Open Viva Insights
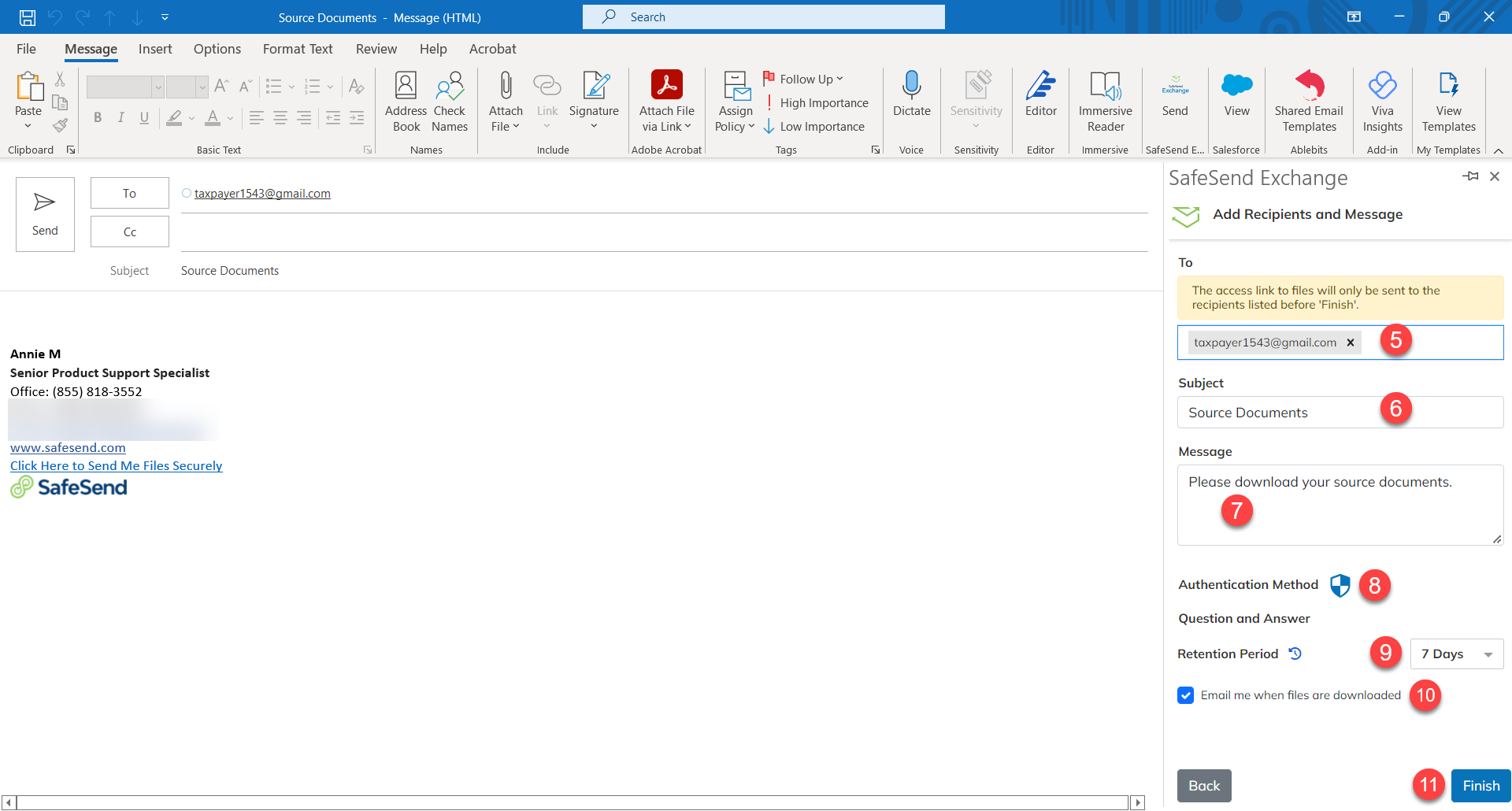The width and height of the screenshot is (1512, 811). point(1382,101)
